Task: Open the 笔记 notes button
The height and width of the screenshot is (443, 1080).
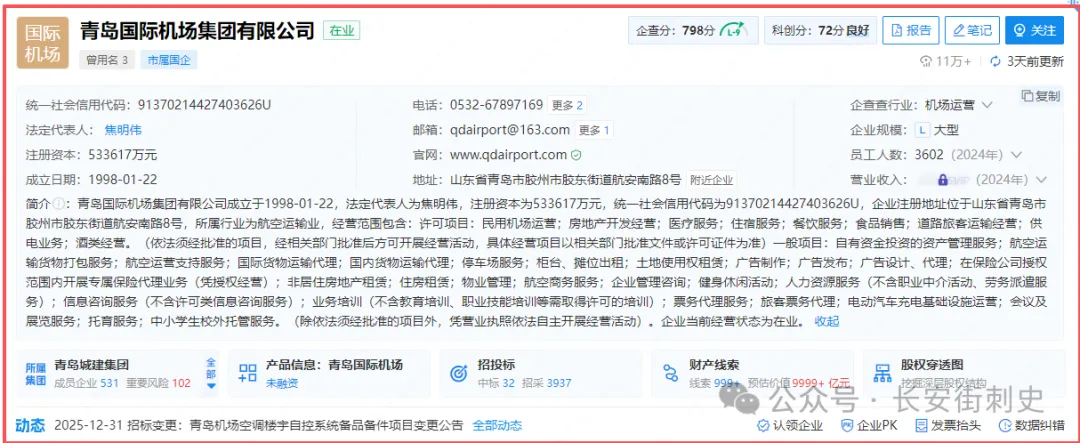Action: click(971, 31)
